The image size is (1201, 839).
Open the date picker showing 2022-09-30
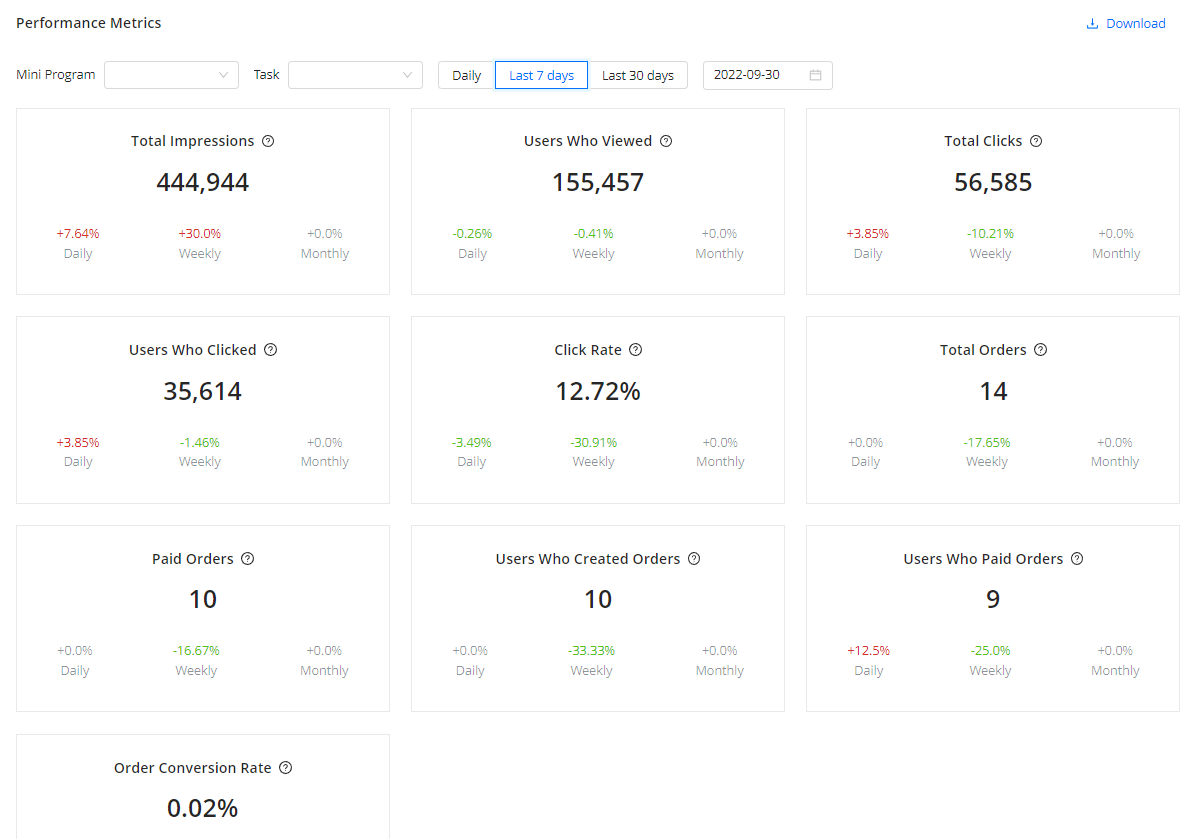tap(755, 75)
